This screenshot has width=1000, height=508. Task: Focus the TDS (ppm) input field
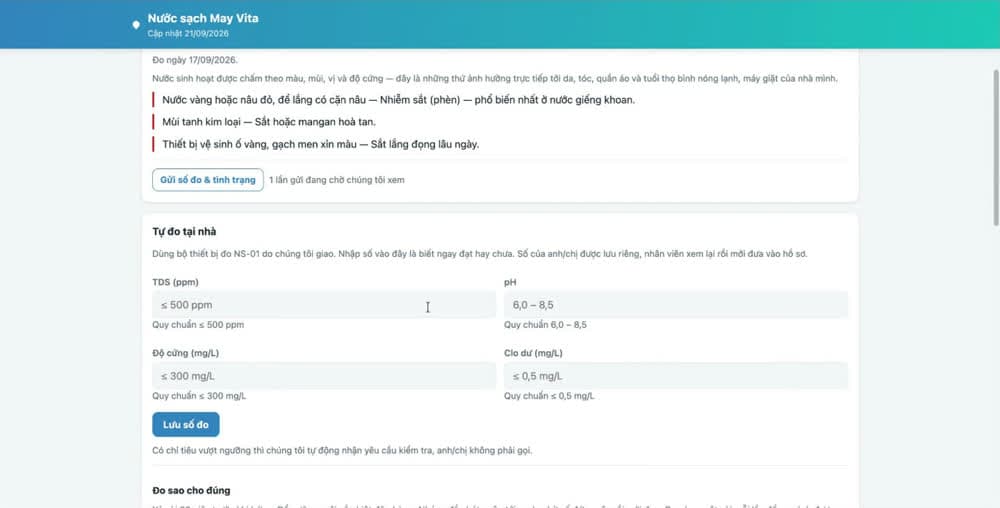[x=323, y=305]
